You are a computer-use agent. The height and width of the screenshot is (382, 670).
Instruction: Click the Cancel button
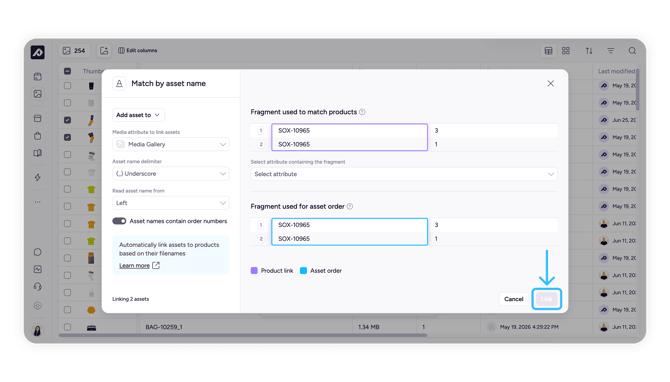point(514,299)
